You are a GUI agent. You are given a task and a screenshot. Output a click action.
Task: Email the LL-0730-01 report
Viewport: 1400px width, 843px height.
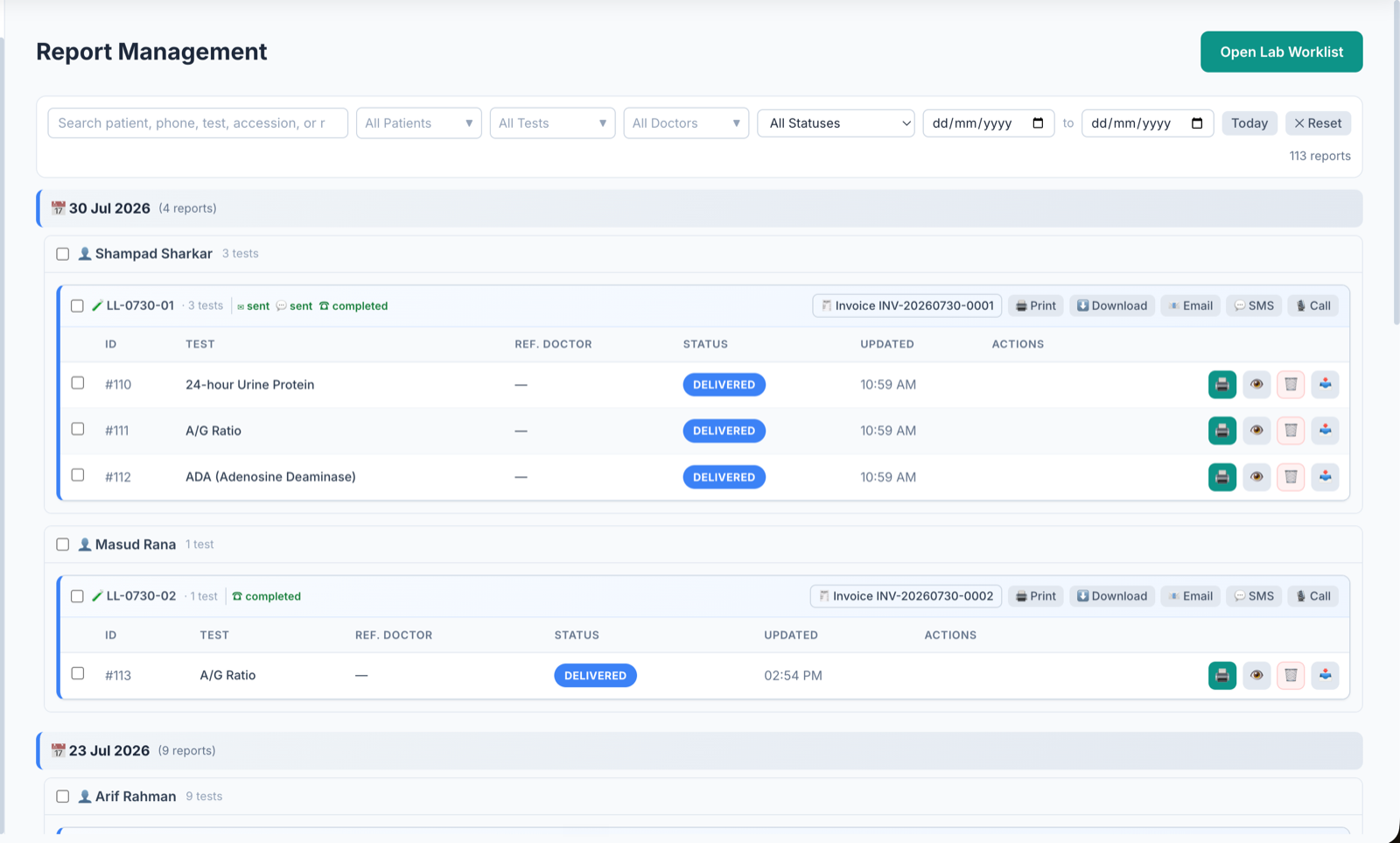1191,306
